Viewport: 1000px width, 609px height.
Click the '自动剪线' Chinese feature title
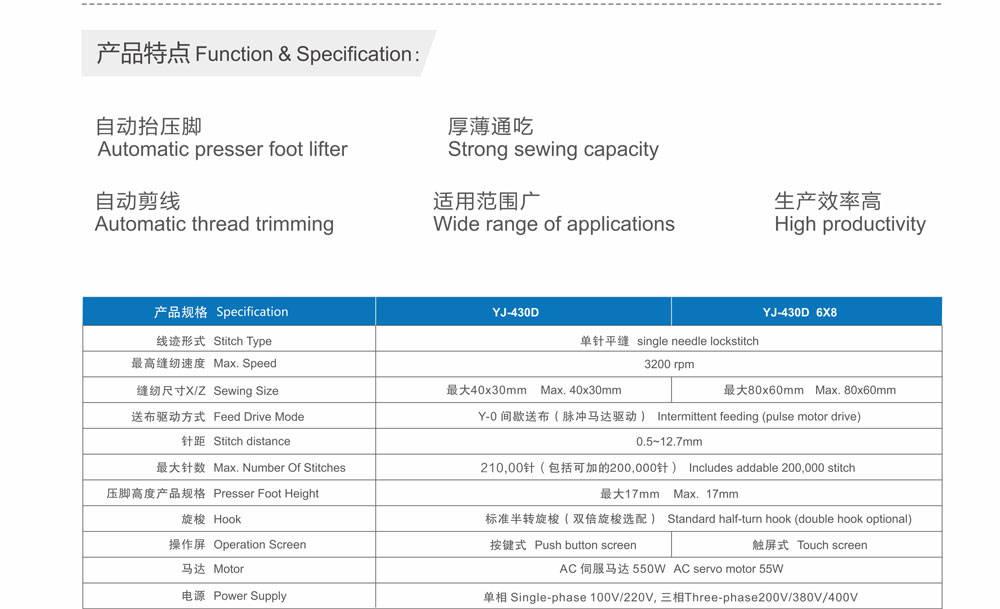[x=138, y=201]
